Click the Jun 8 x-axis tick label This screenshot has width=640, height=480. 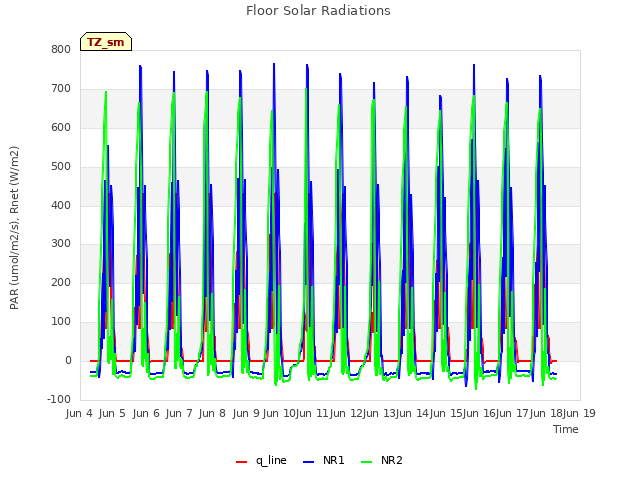(x=212, y=413)
